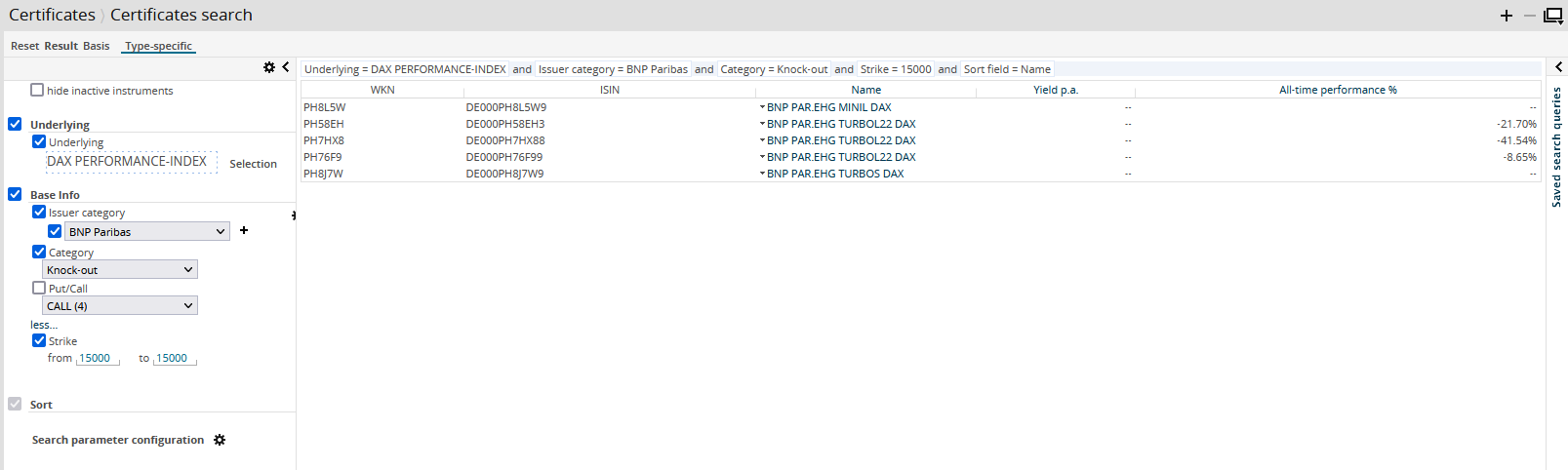This screenshot has width=1568, height=470.
Task: Open the window layout icon at top right
Action: coord(1552,16)
